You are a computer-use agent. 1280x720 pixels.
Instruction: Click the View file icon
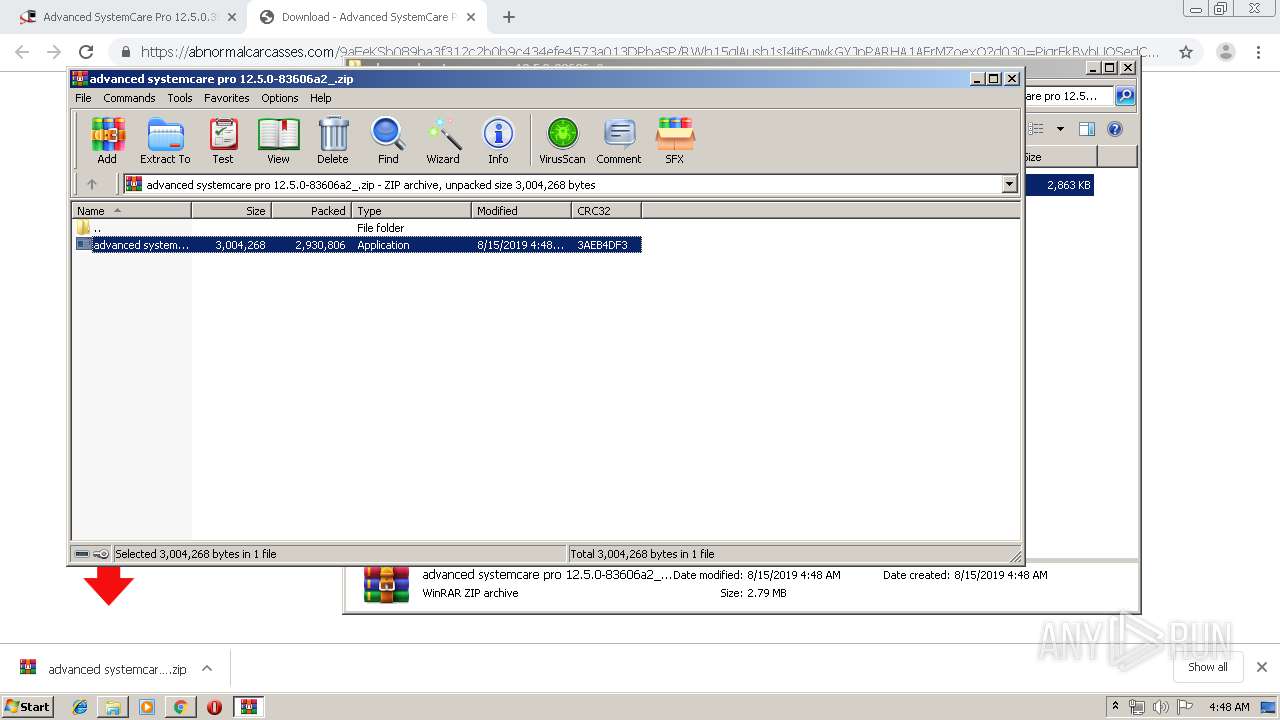point(278,140)
